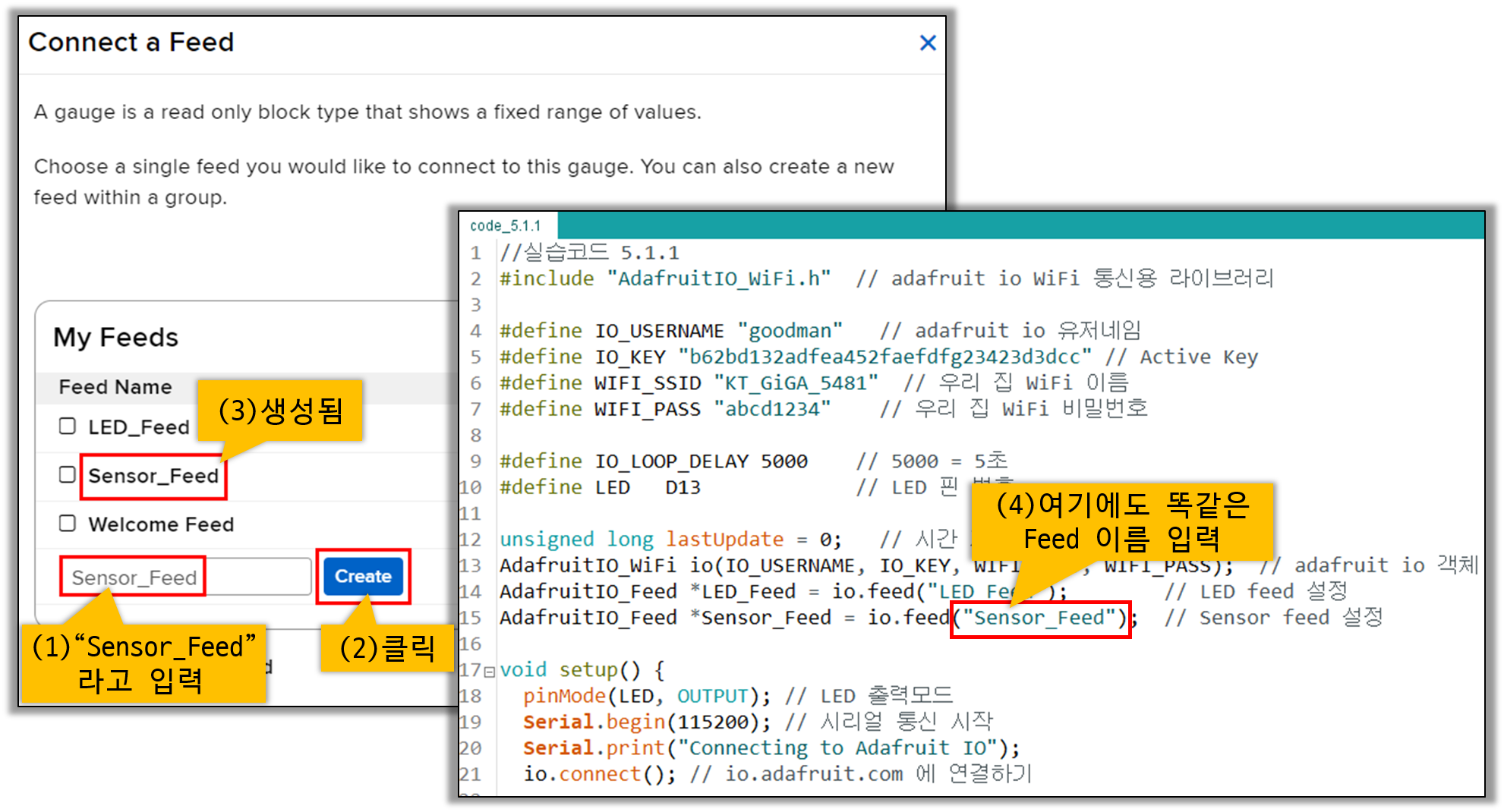The image size is (1504, 812).
Task: Click io.connect() on line 21
Action: pos(598,774)
